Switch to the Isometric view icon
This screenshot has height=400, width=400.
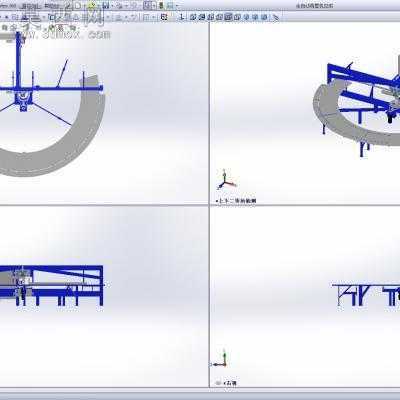tap(247, 17)
